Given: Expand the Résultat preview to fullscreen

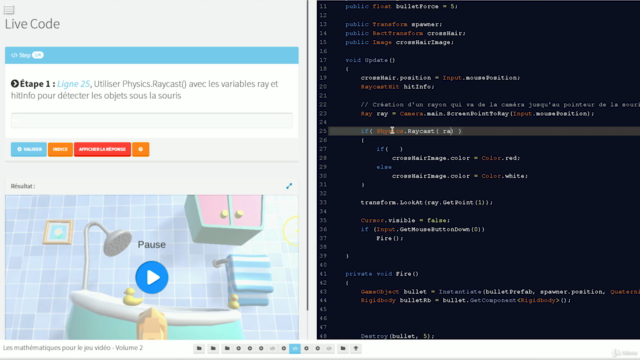Looking at the screenshot, I should tap(289, 186).
